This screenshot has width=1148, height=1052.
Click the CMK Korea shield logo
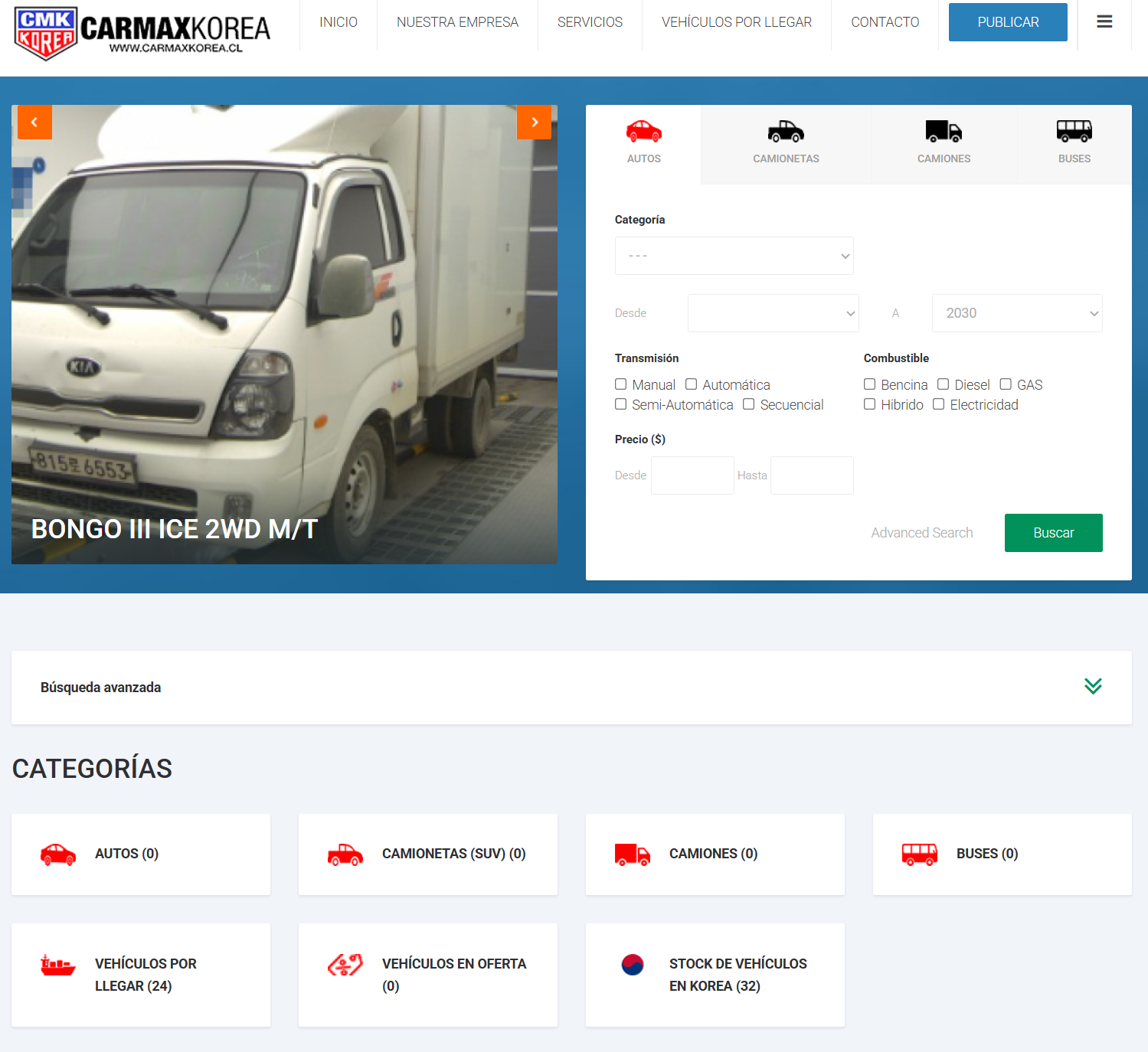point(46,34)
